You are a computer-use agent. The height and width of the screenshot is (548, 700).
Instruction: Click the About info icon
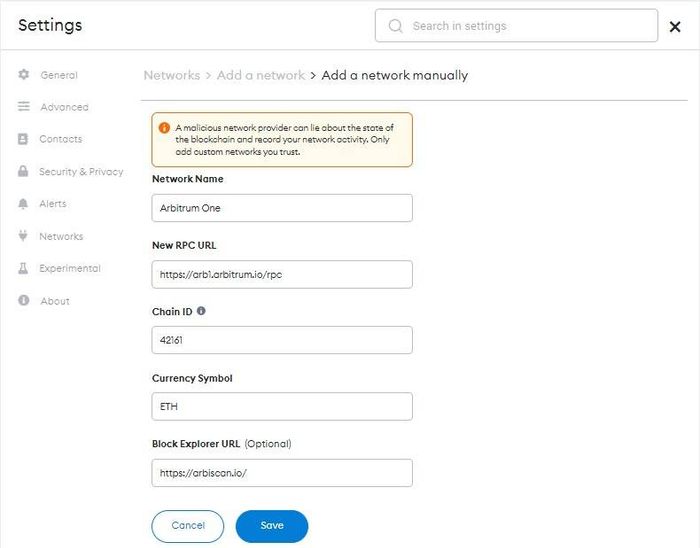[24, 300]
